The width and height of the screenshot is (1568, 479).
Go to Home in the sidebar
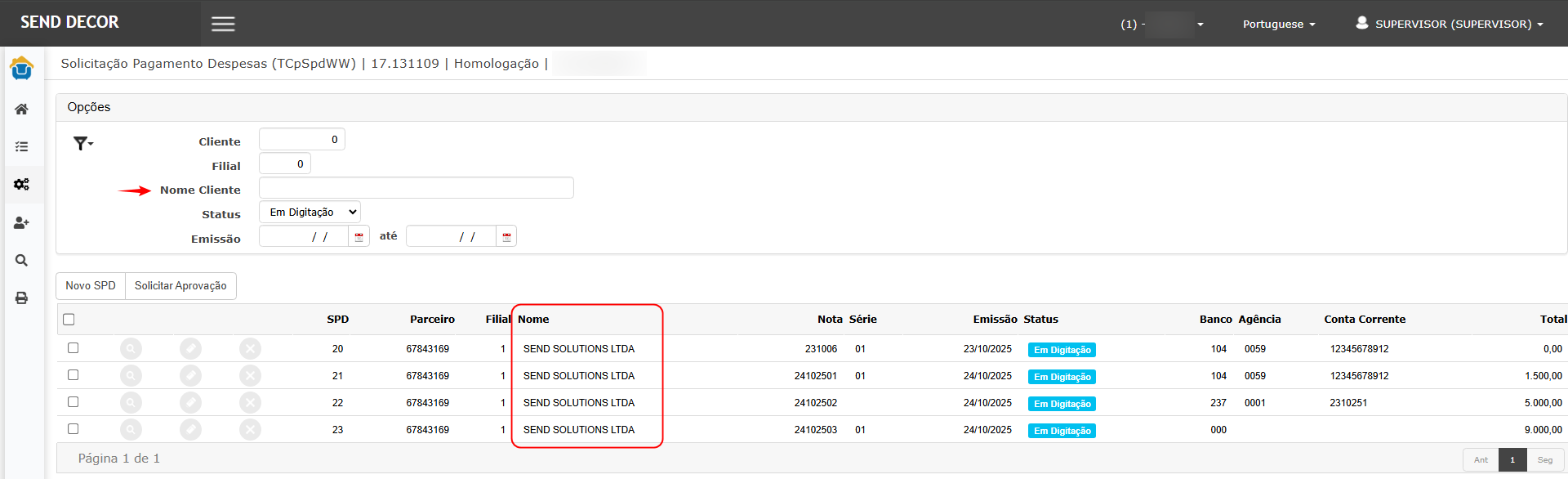[x=22, y=109]
